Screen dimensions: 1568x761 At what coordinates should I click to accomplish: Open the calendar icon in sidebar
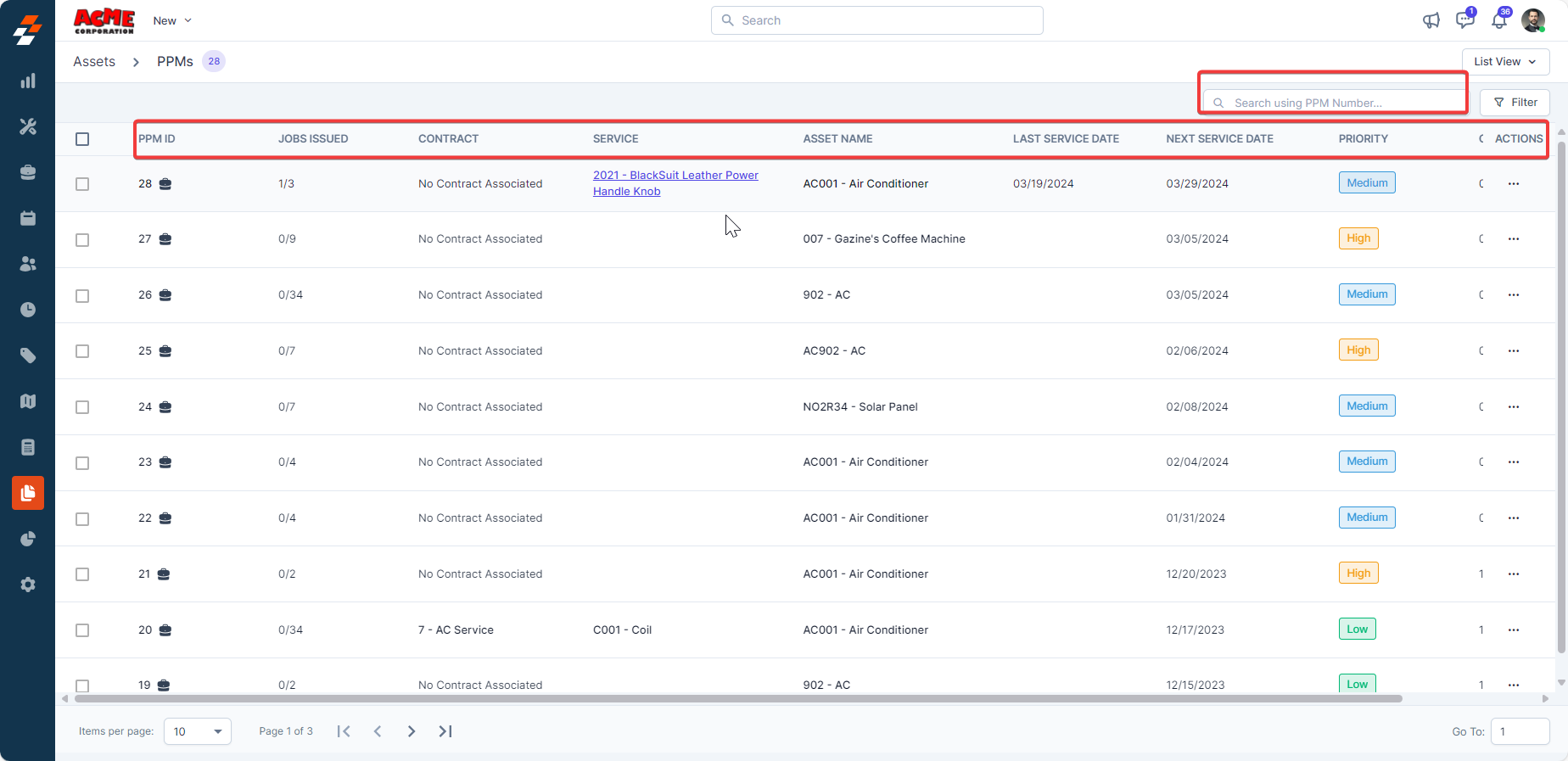point(28,218)
